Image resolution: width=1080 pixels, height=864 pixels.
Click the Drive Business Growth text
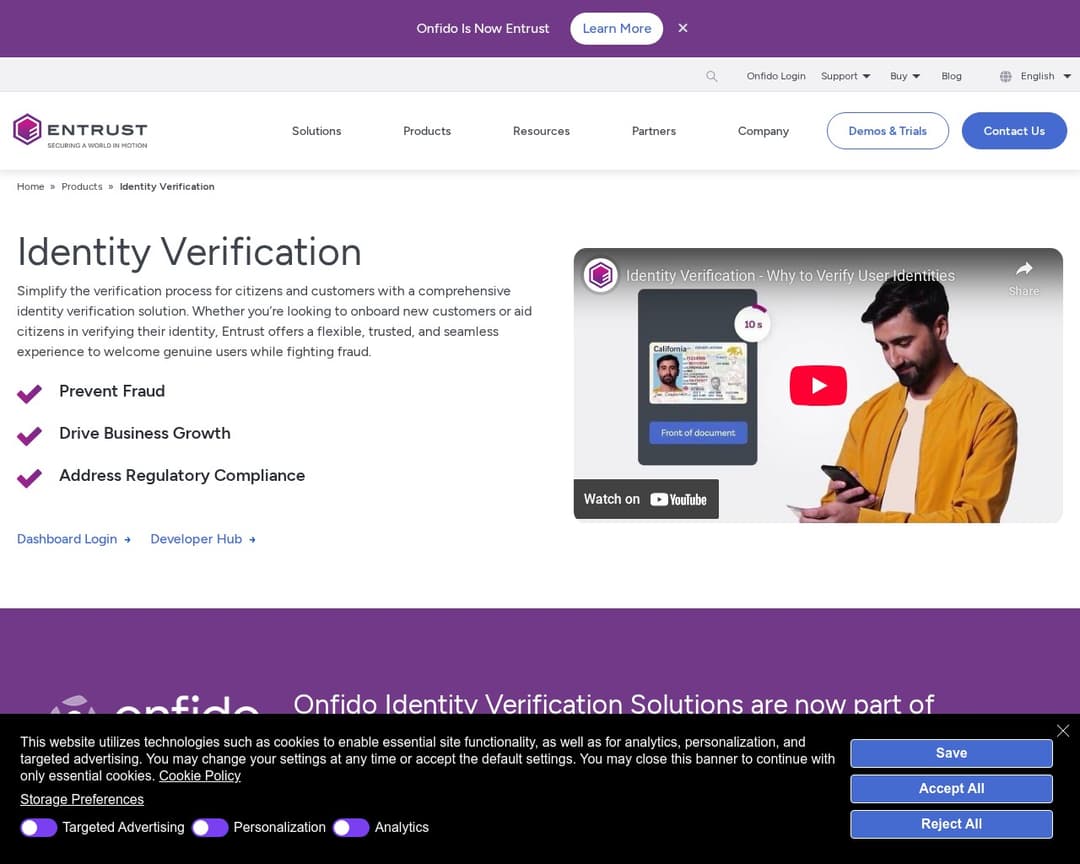click(x=145, y=433)
